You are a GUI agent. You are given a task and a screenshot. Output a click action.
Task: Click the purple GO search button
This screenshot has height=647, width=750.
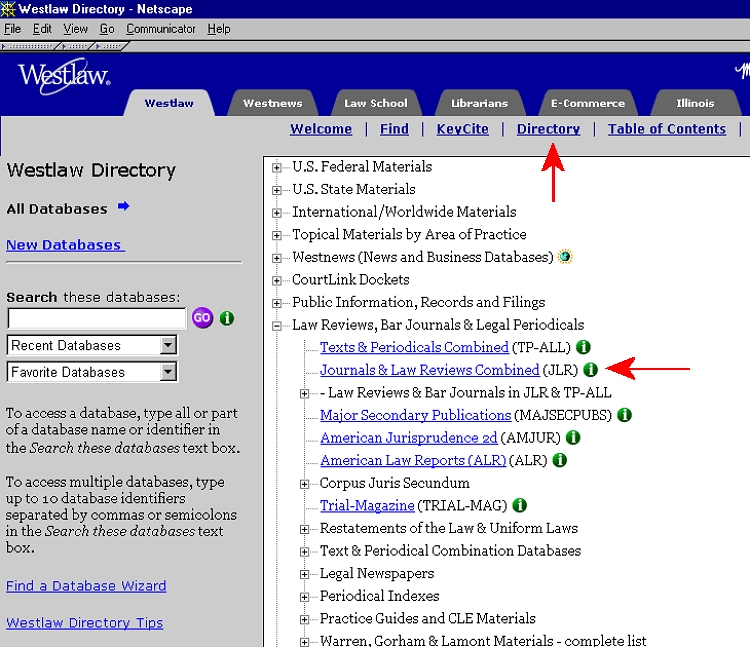(x=202, y=318)
